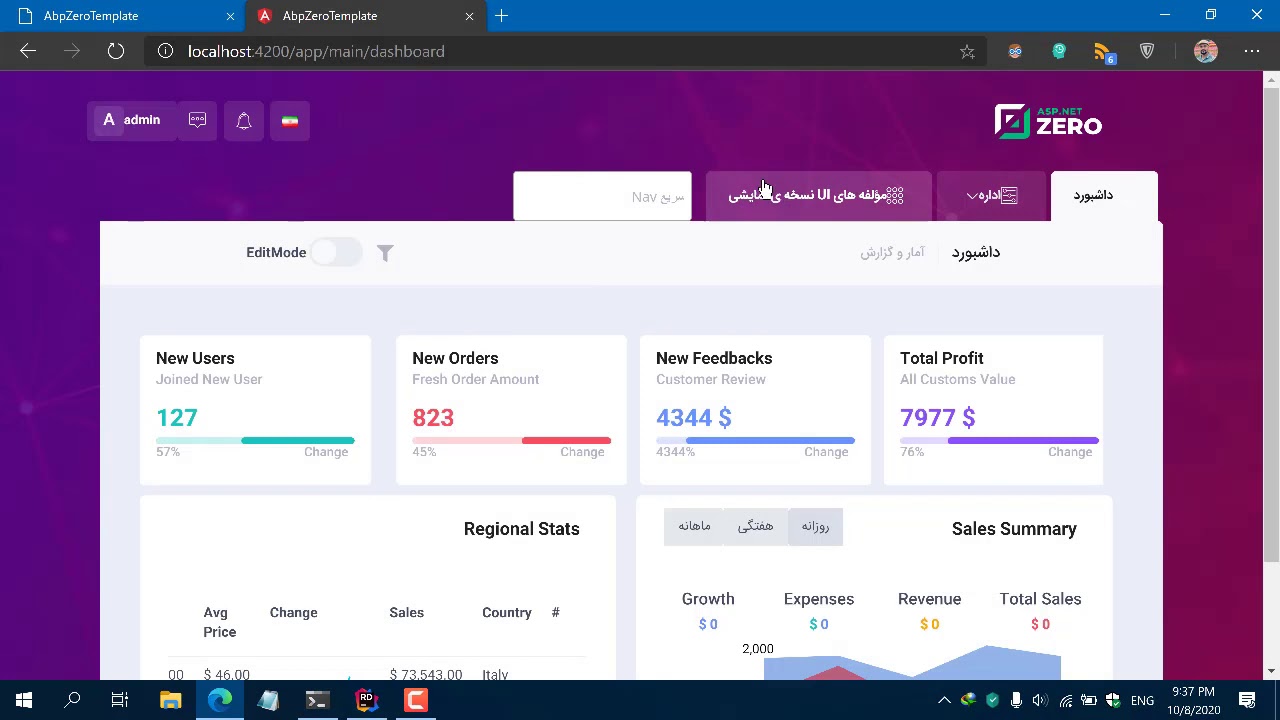Image resolution: width=1280 pixels, height=720 pixels.
Task: Click the Growth label in Sales Summary
Action: (708, 599)
